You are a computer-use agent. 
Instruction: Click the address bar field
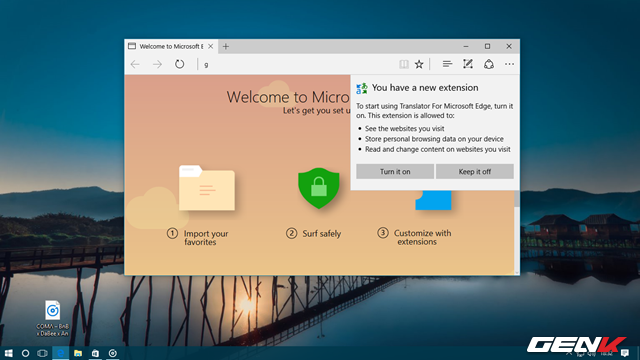click(x=298, y=64)
